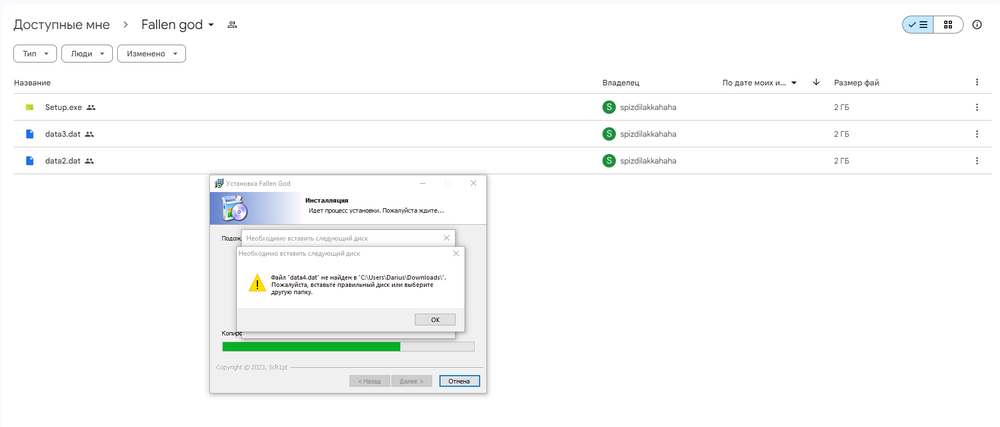Click the installer CD box icon

click(235, 208)
